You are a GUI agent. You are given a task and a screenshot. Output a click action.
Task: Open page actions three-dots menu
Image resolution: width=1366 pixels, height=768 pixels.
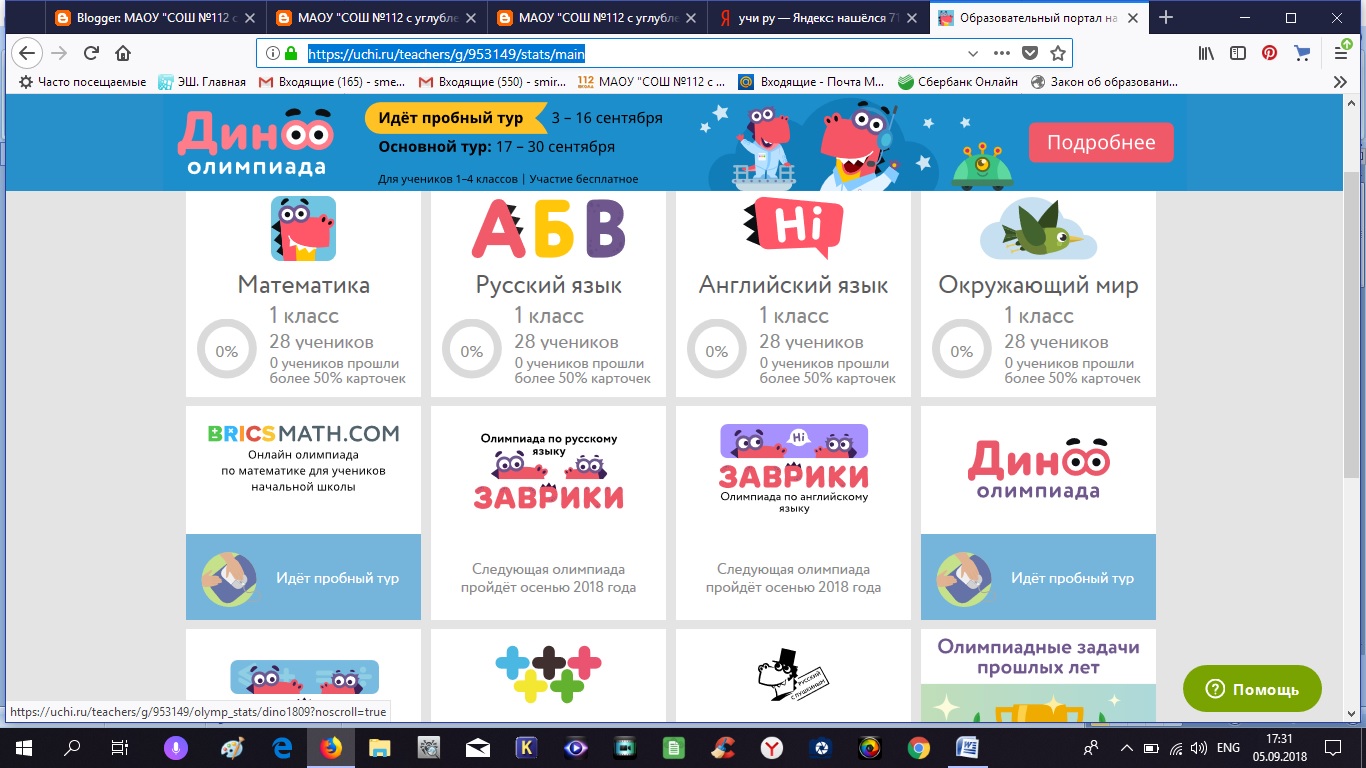[1002, 54]
